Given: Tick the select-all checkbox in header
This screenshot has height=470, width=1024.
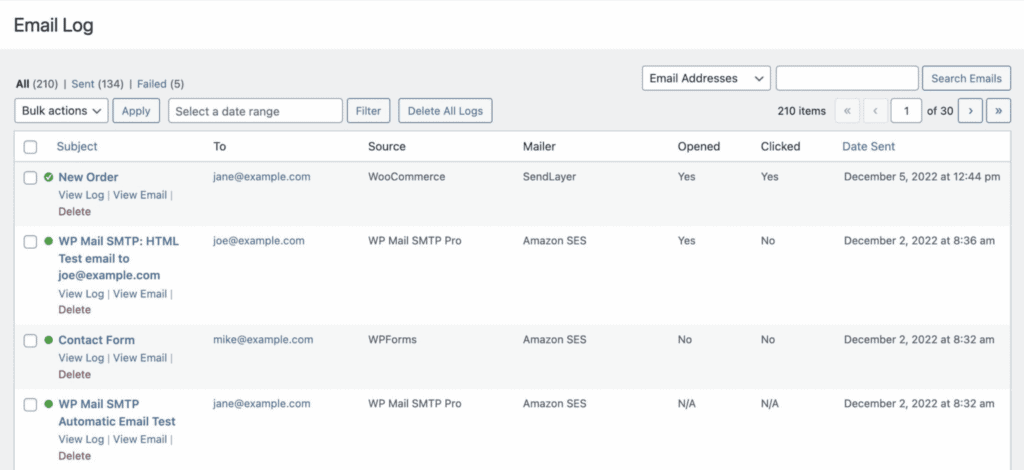Looking at the screenshot, I should 30,147.
